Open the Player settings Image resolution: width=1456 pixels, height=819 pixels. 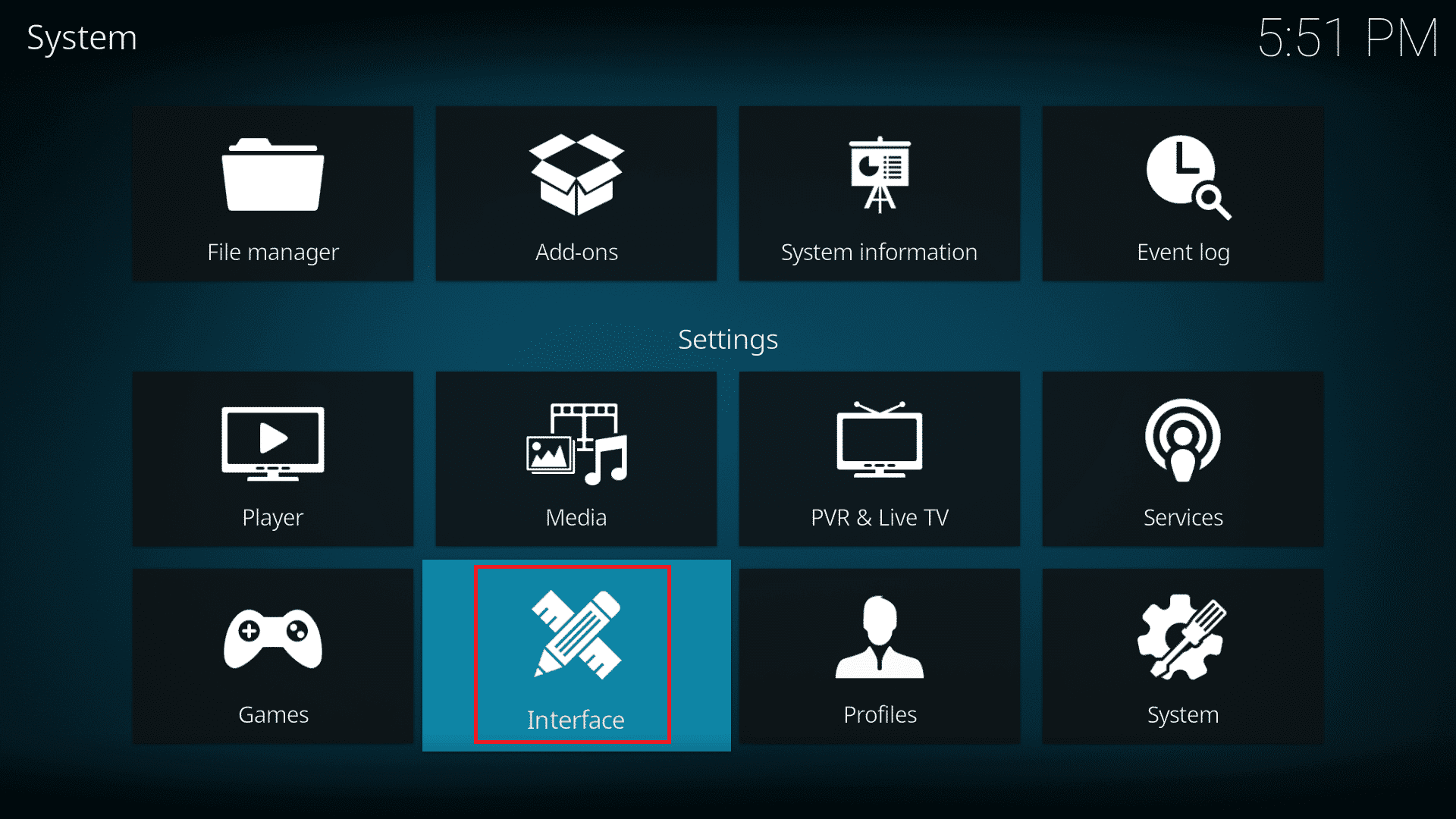(274, 460)
